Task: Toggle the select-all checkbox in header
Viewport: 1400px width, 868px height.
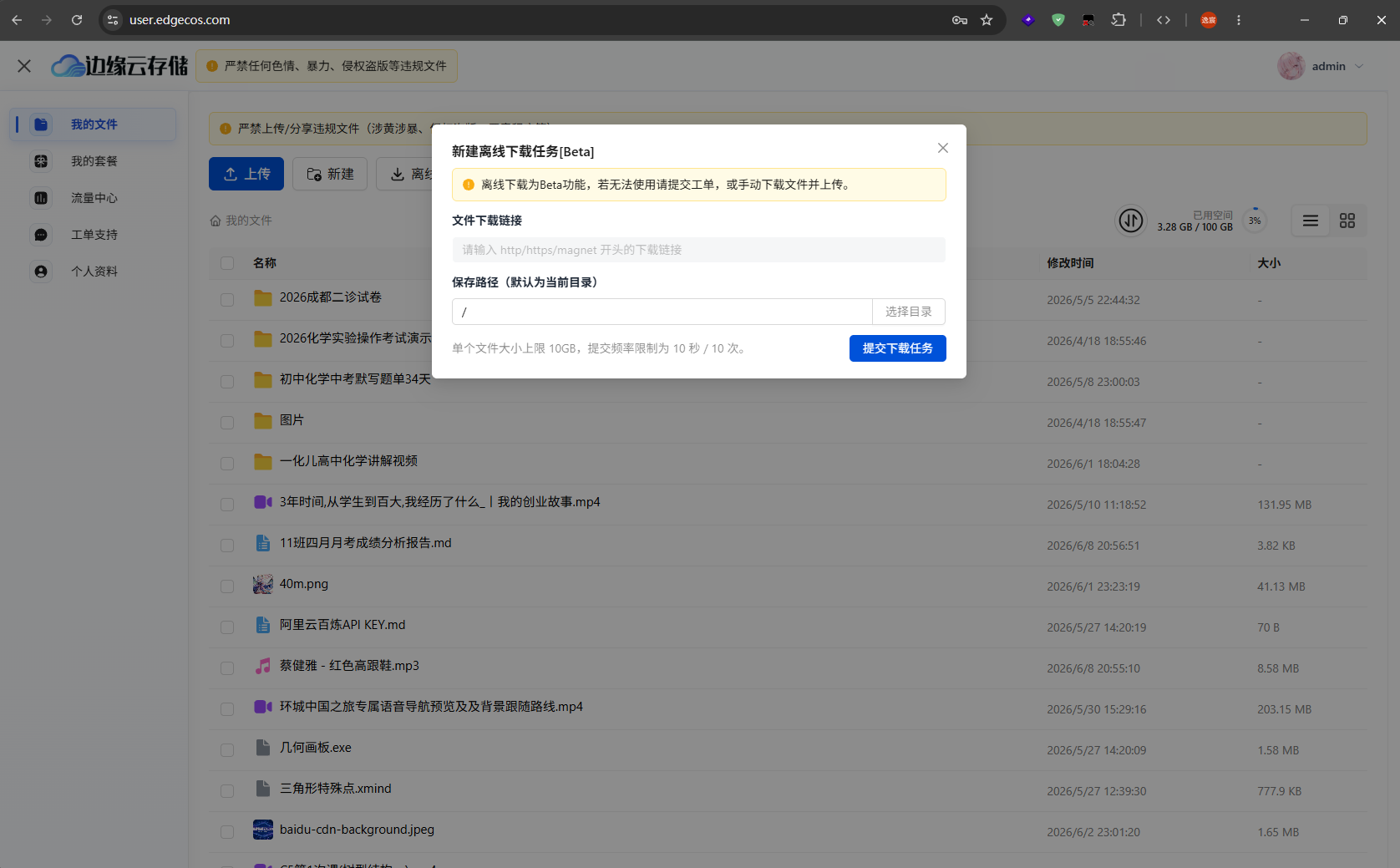Action: [227, 263]
